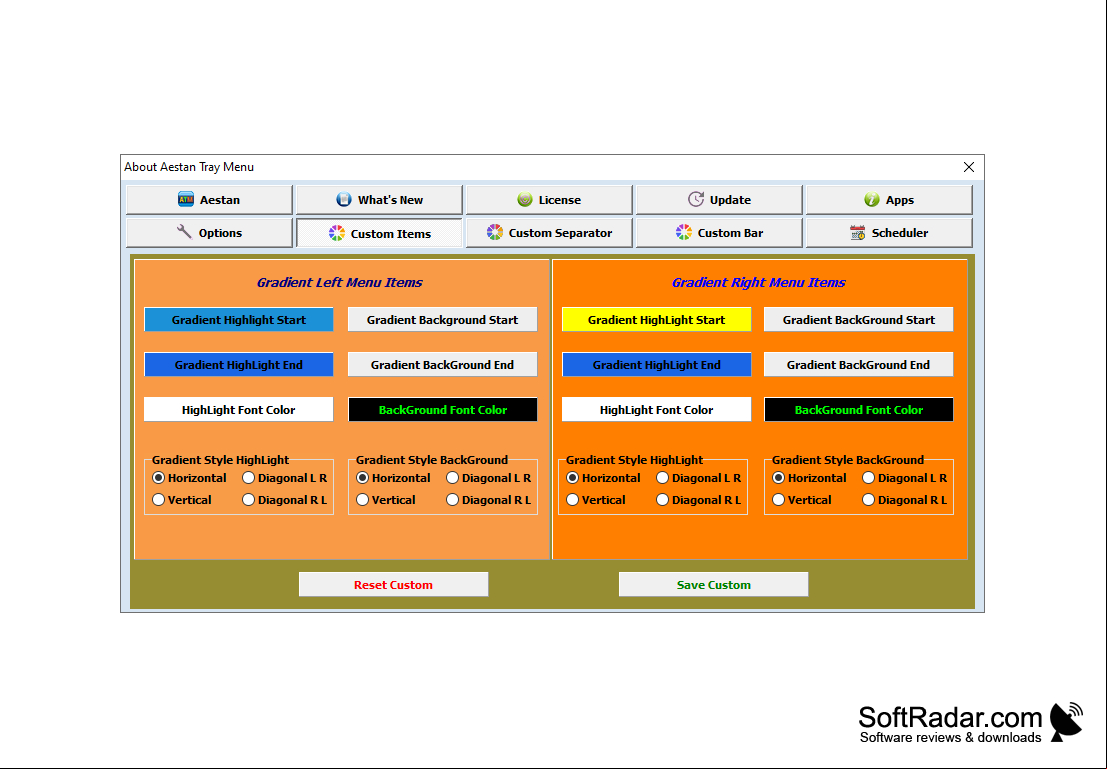
Task: Switch to the Custom Bar tab
Action: point(719,232)
